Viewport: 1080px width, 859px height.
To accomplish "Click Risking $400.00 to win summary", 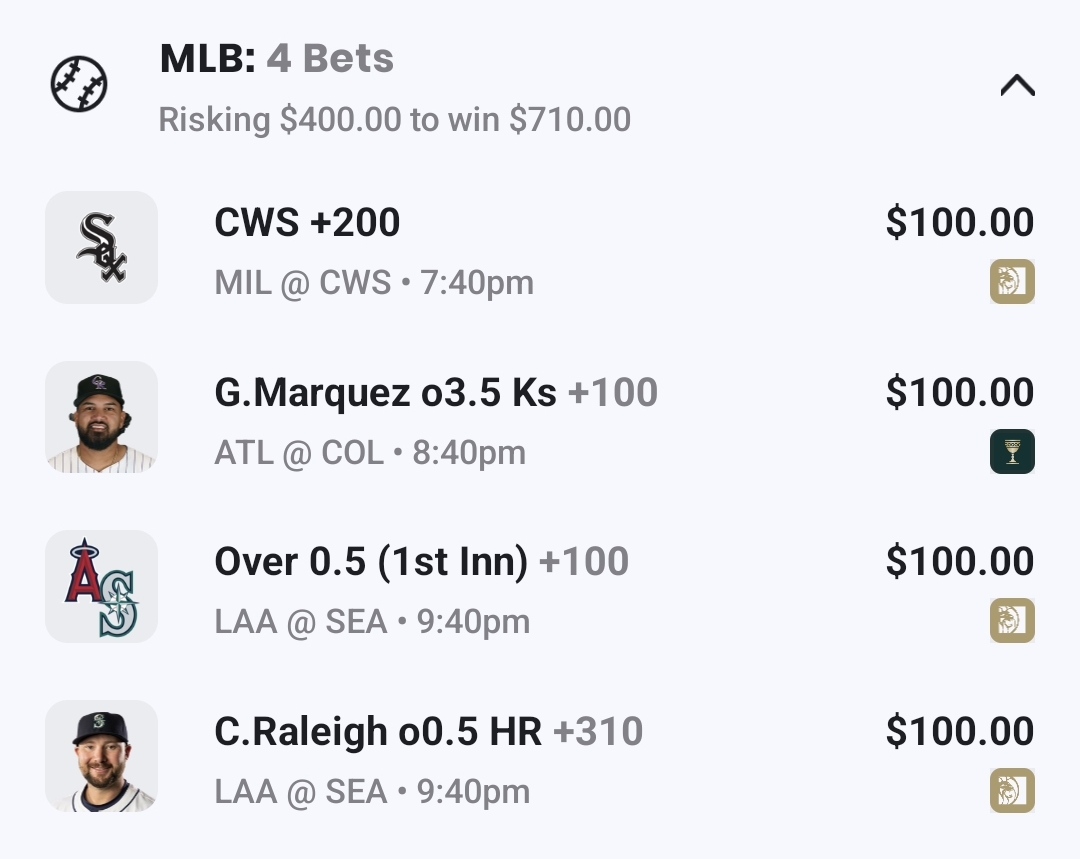I will click(x=394, y=120).
